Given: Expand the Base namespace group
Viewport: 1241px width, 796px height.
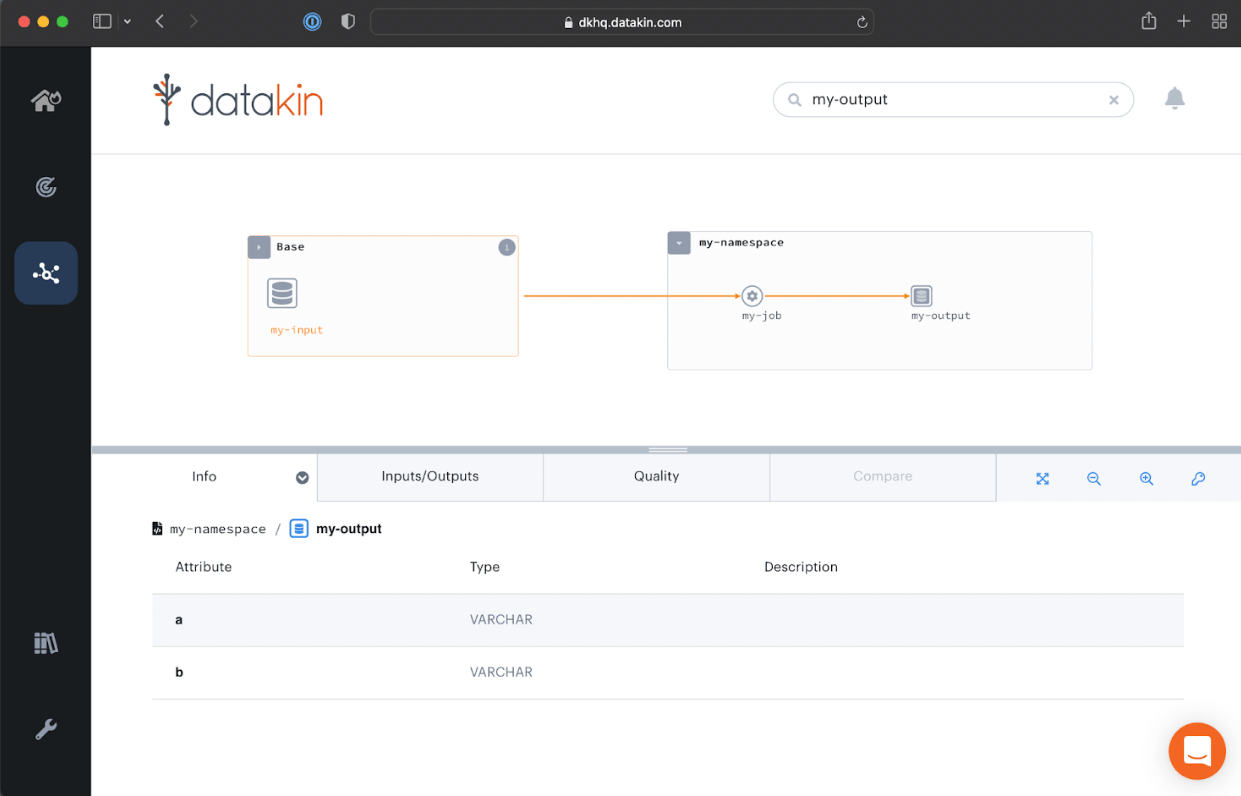Looking at the screenshot, I should point(258,246).
